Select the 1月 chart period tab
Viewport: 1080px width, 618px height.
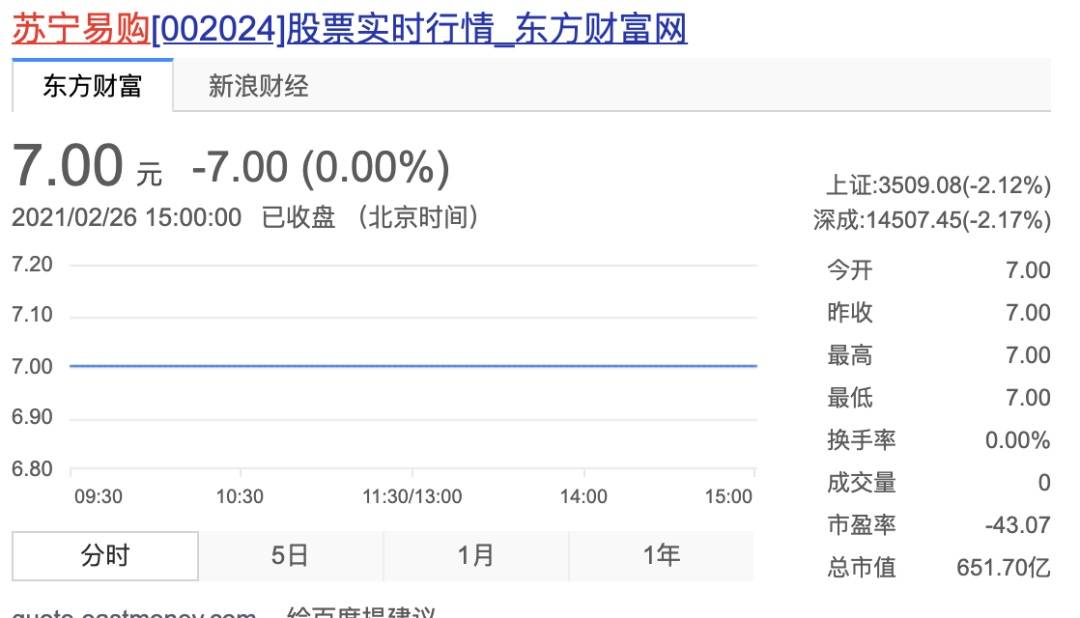tap(476, 555)
